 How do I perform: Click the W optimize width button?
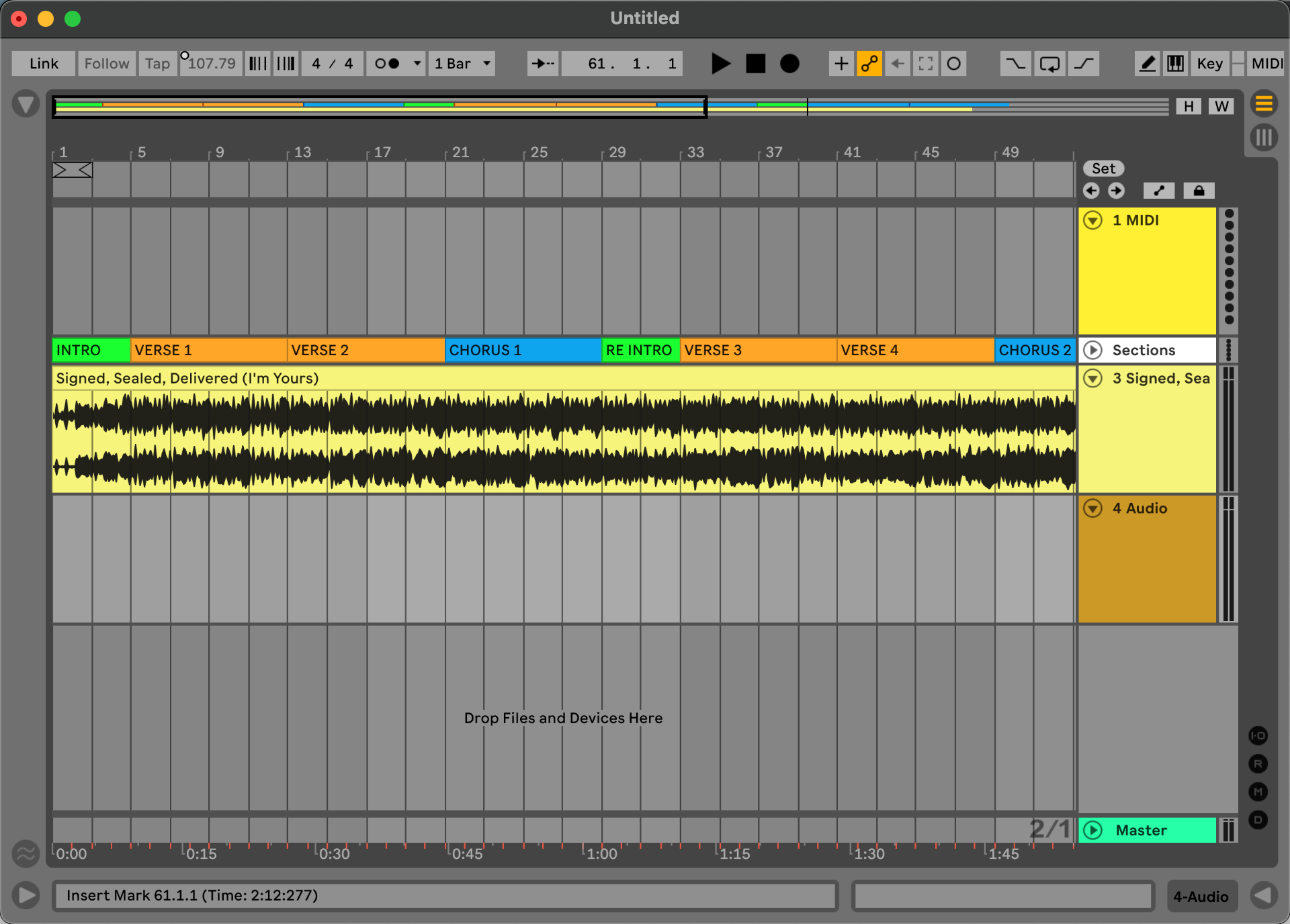coord(1221,106)
